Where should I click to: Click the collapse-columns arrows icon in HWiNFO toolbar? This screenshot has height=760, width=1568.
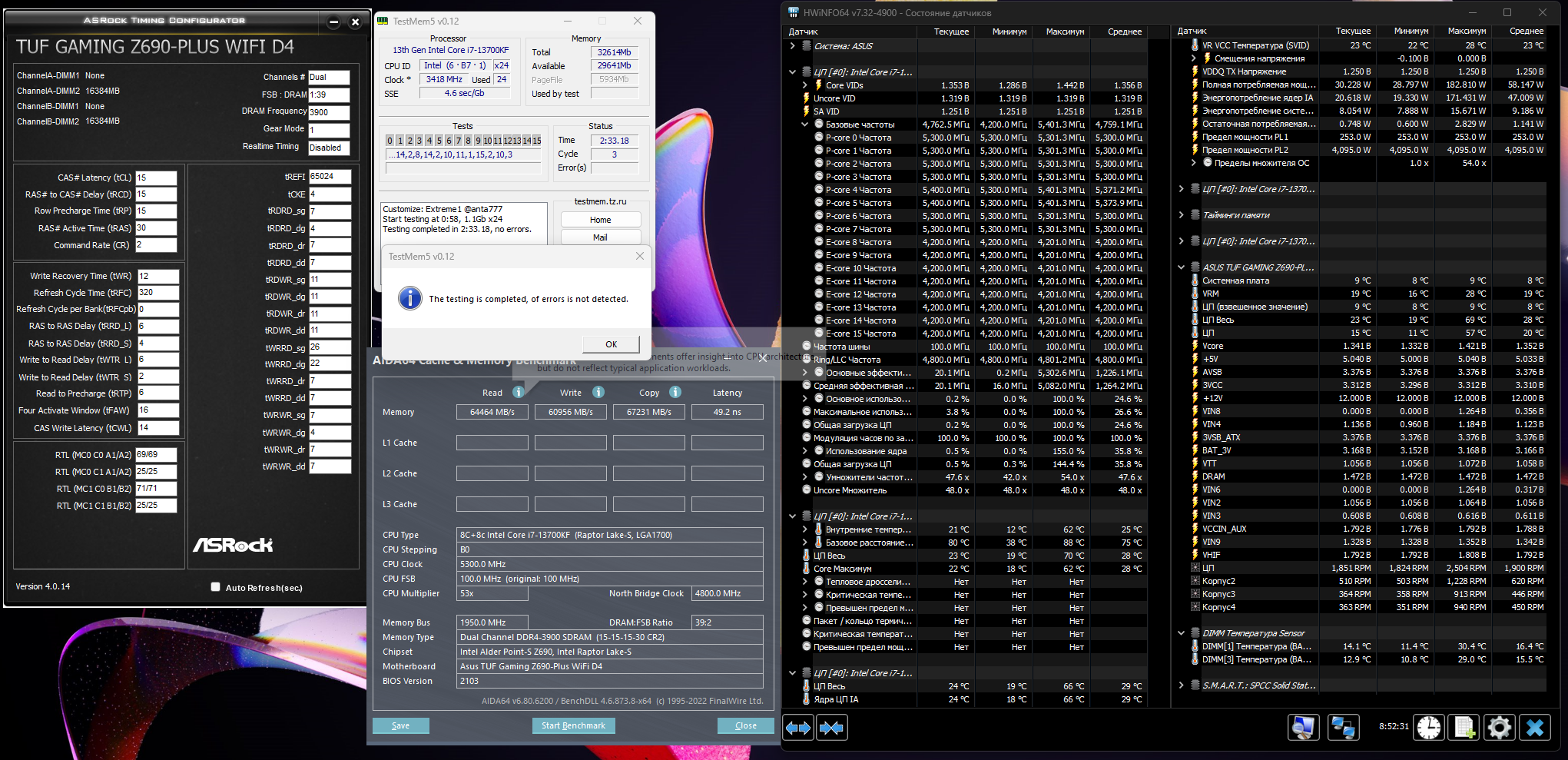832,727
